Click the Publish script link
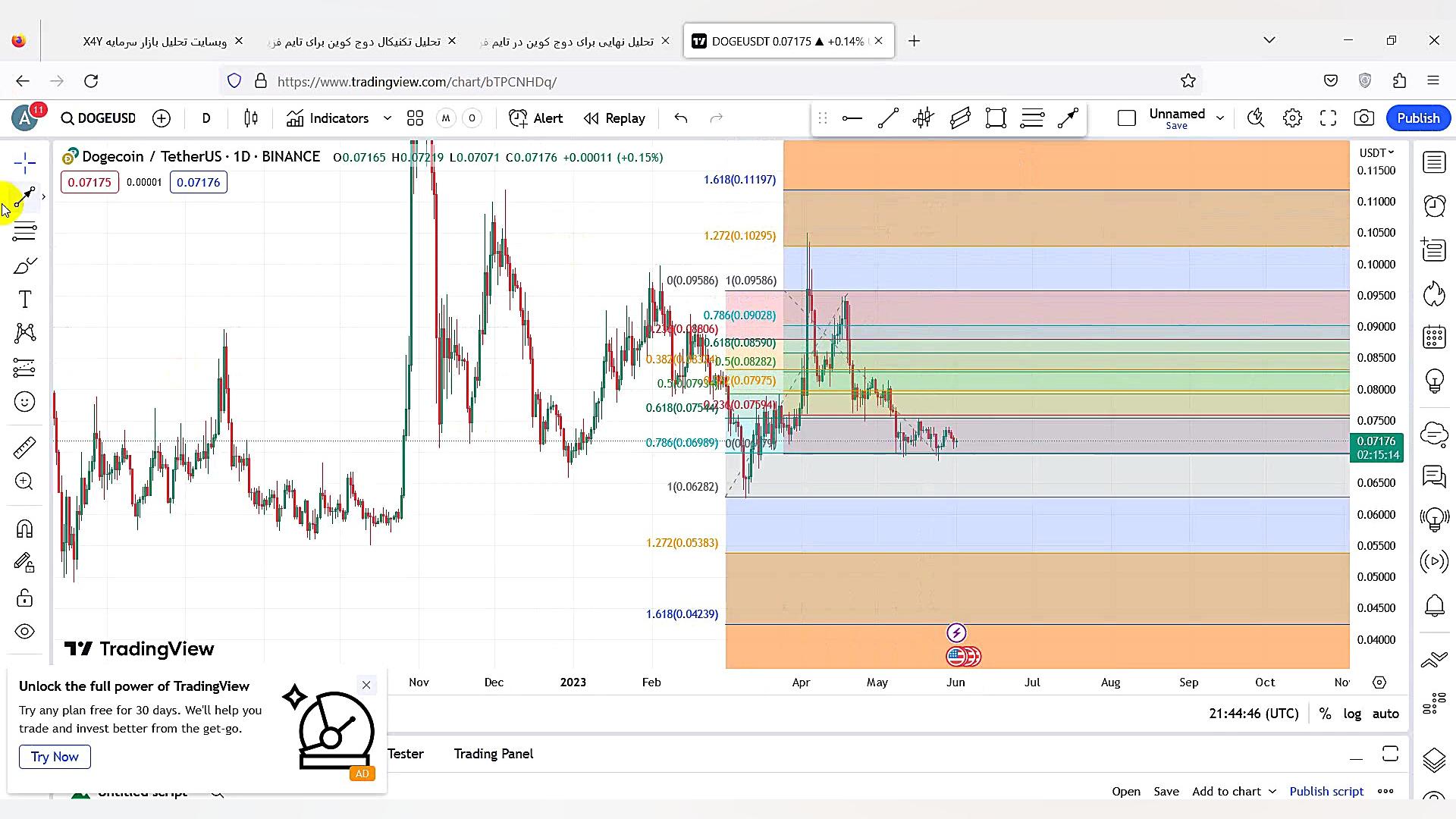 (x=1326, y=791)
